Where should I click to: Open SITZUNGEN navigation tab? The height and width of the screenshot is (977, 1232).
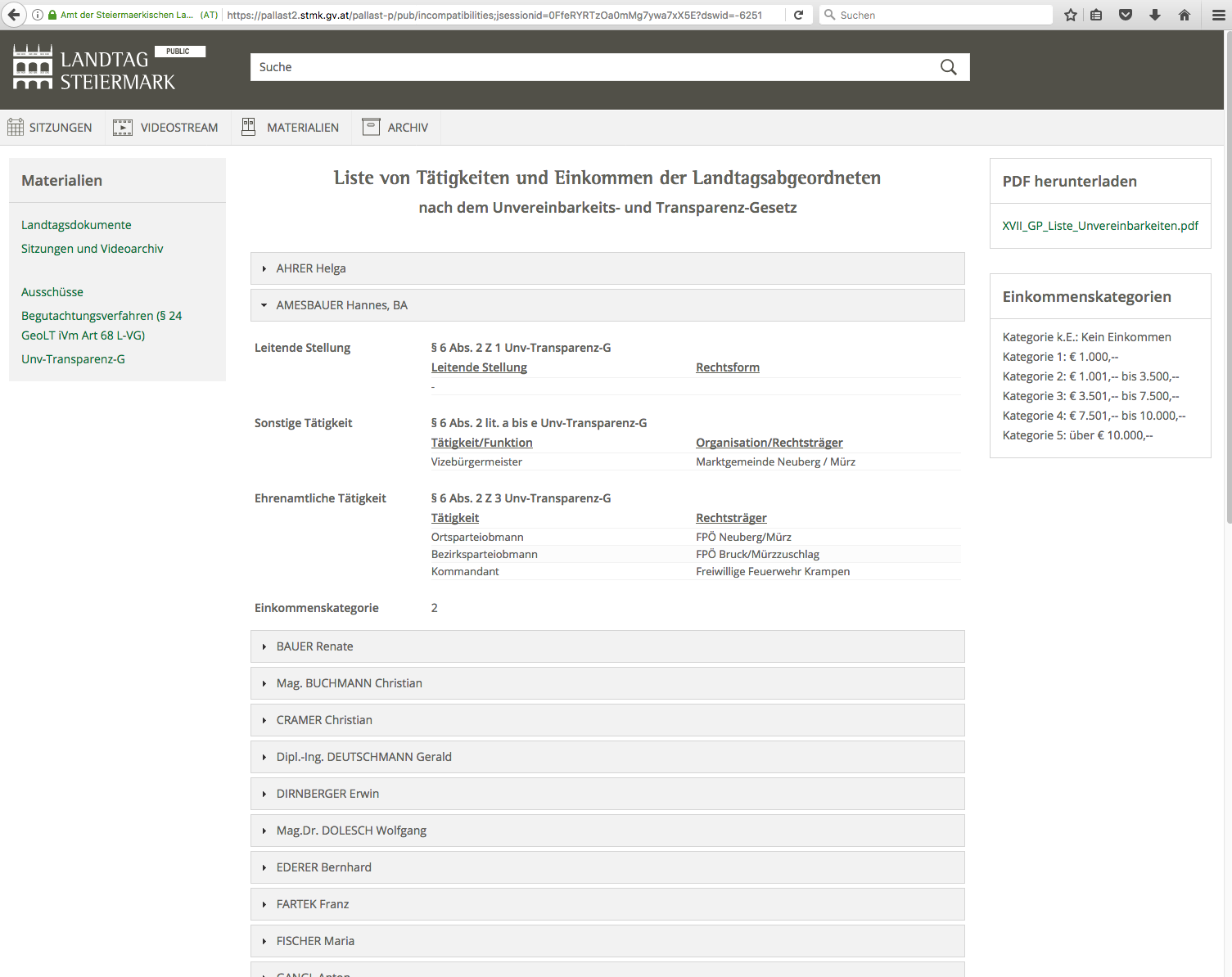[50, 128]
